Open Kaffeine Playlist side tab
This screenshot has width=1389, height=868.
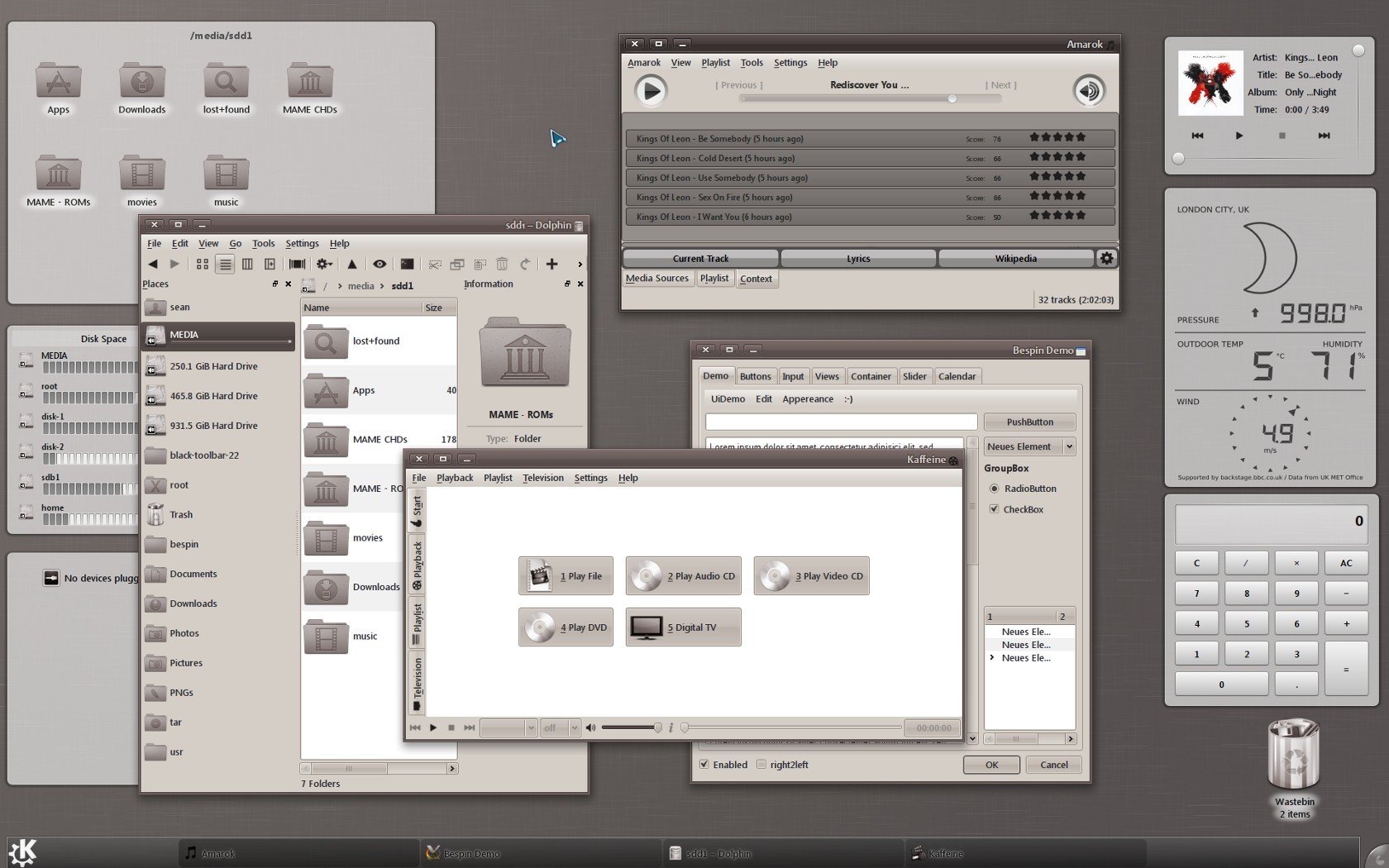[417, 624]
